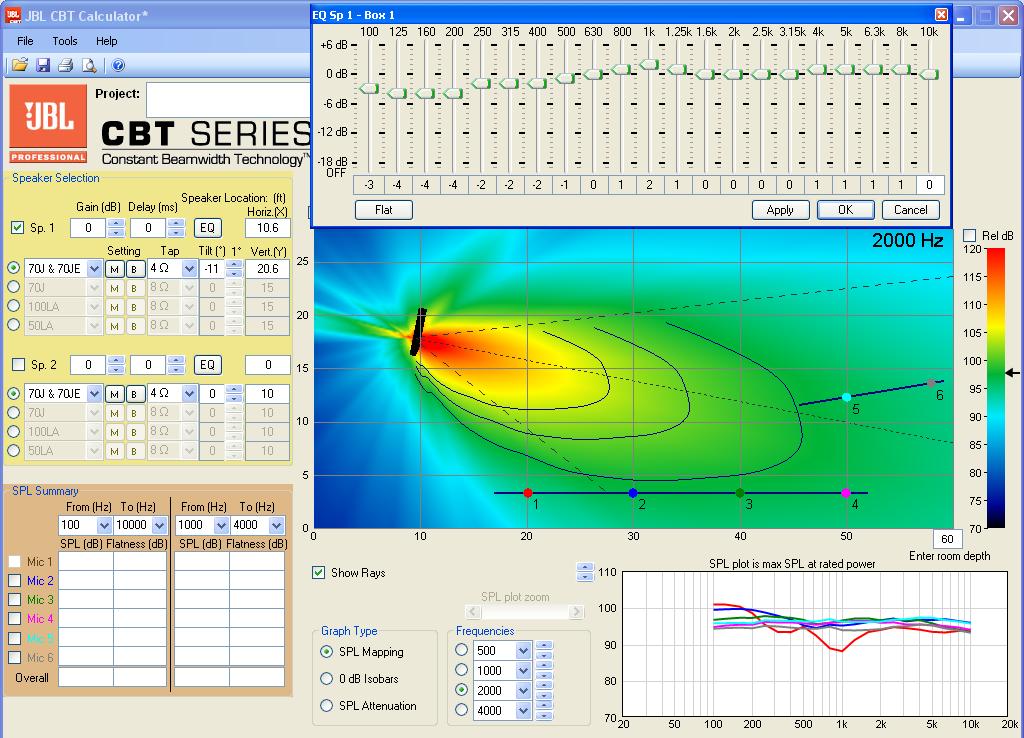Viewport: 1024px width, 738px height.
Task: Select the 0 dB Isobars graph type
Action: pos(327,679)
